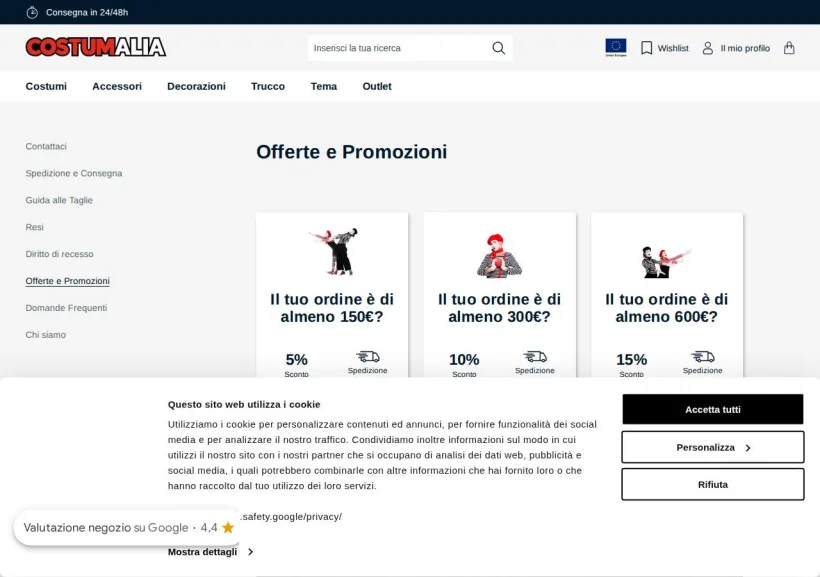This screenshot has height=577, width=820.
Task: Expand Mostra dettagli in cookie banner
Action: (210, 552)
